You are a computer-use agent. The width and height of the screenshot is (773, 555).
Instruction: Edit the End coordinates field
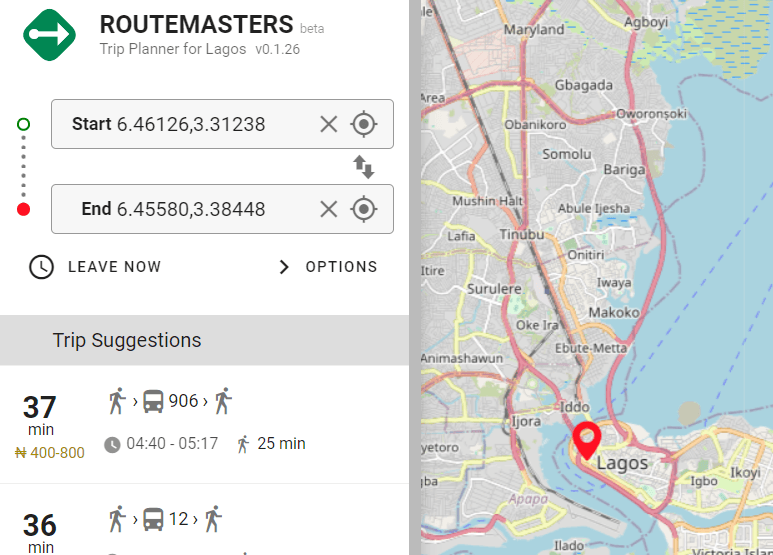[x=190, y=209]
